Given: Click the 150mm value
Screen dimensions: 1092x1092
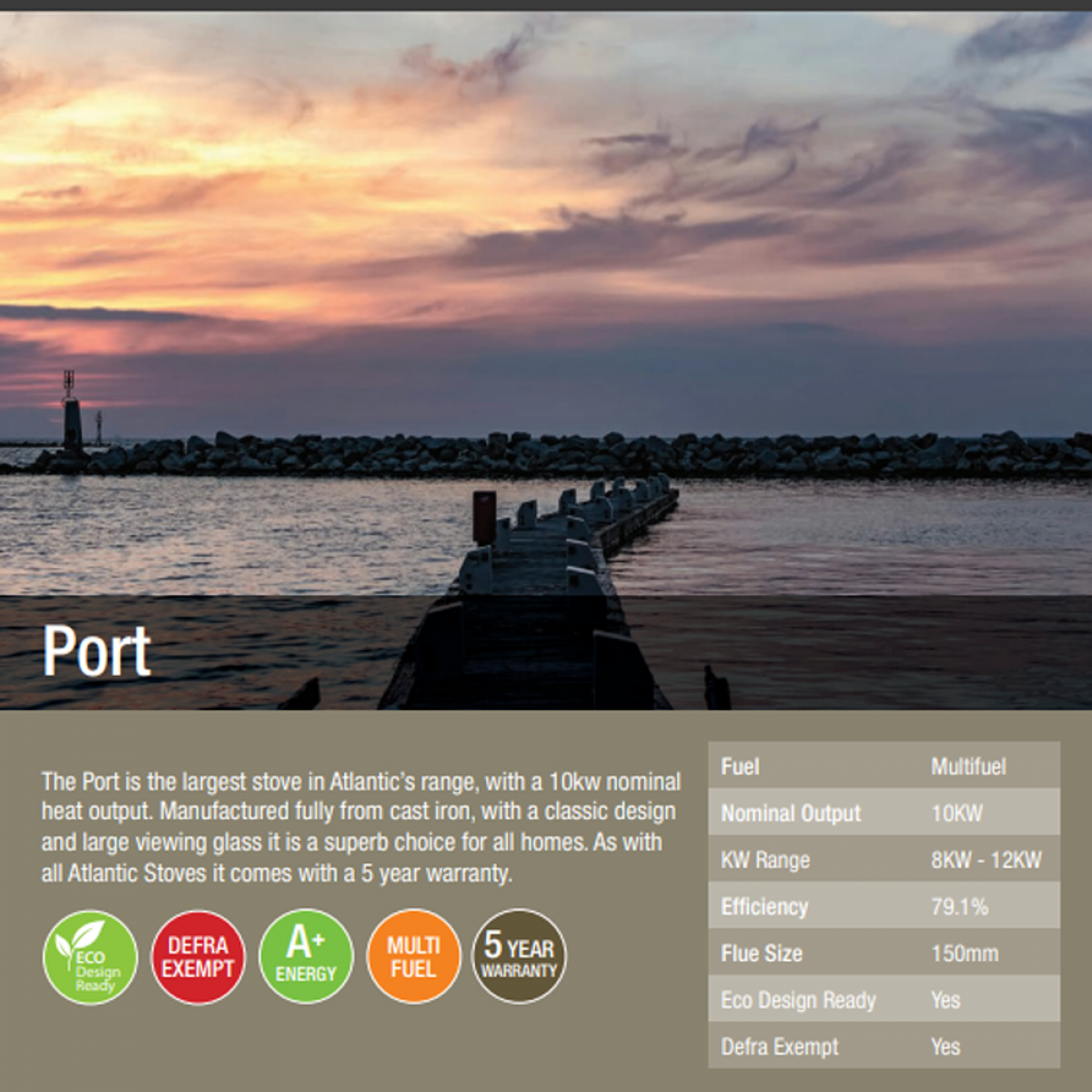Looking at the screenshot, I should tap(965, 954).
